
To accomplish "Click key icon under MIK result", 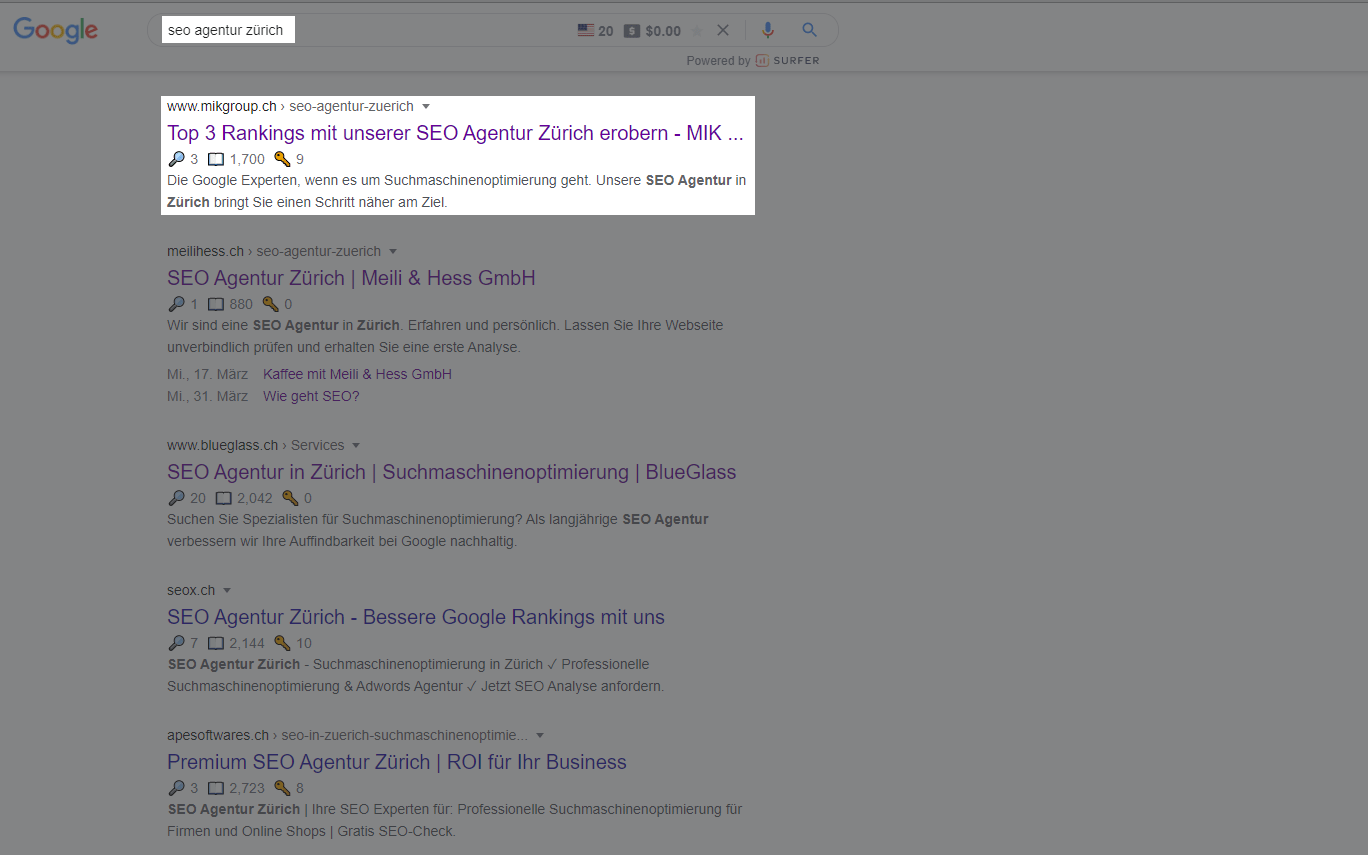I will [282, 159].
